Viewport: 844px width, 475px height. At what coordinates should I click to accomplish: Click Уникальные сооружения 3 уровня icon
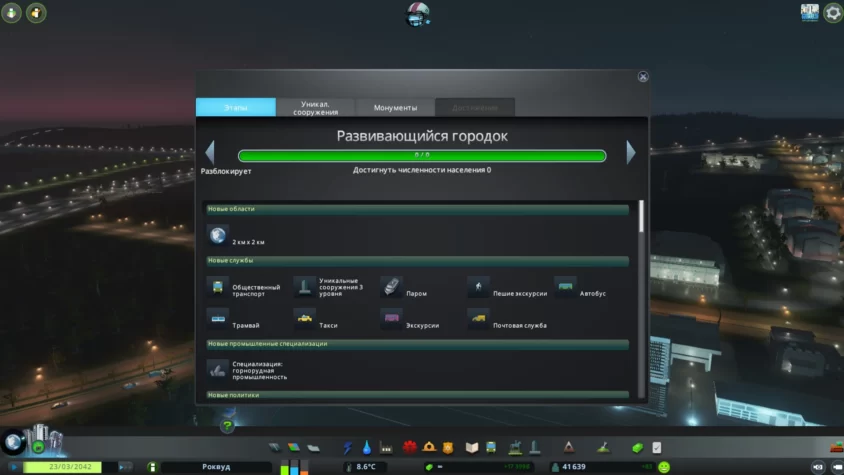click(x=305, y=287)
